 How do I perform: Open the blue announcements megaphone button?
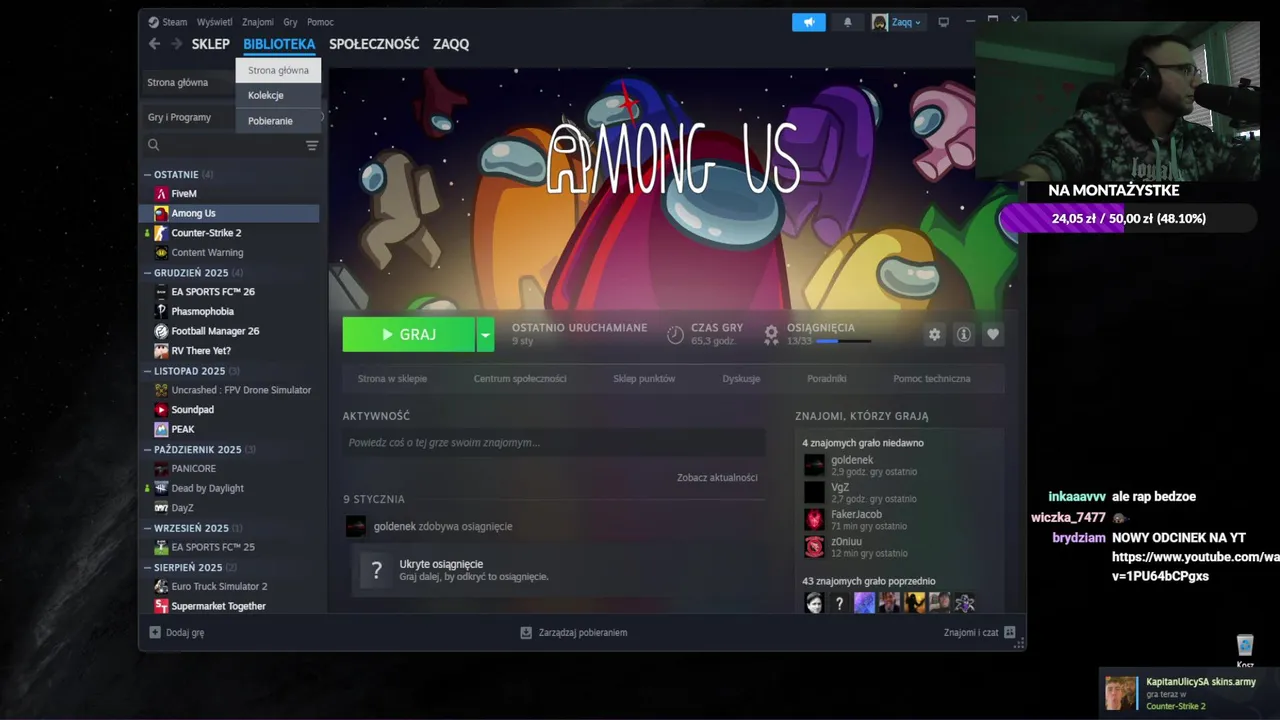click(809, 22)
